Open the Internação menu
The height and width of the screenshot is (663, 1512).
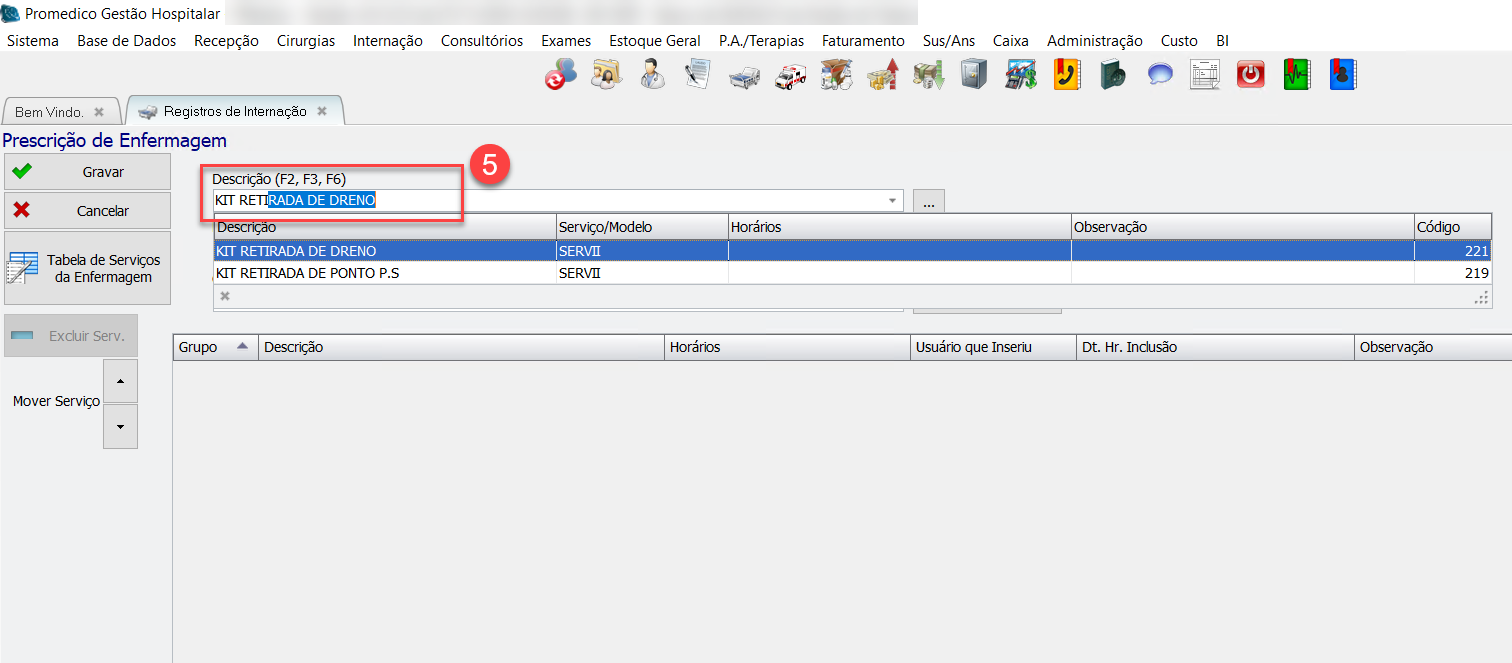coord(387,41)
